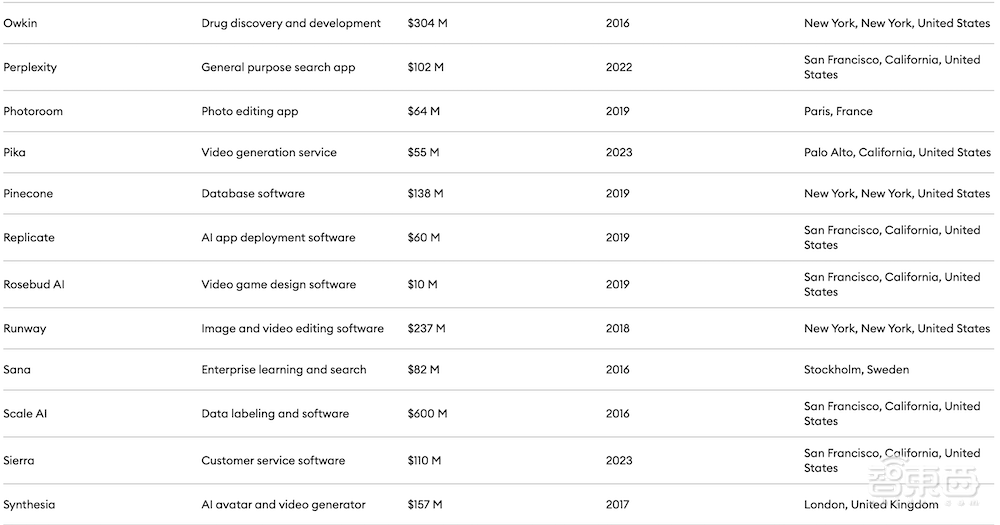The width and height of the screenshot is (1000, 525).
Task: Click the $600 M funding amount
Action: point(427,413)
